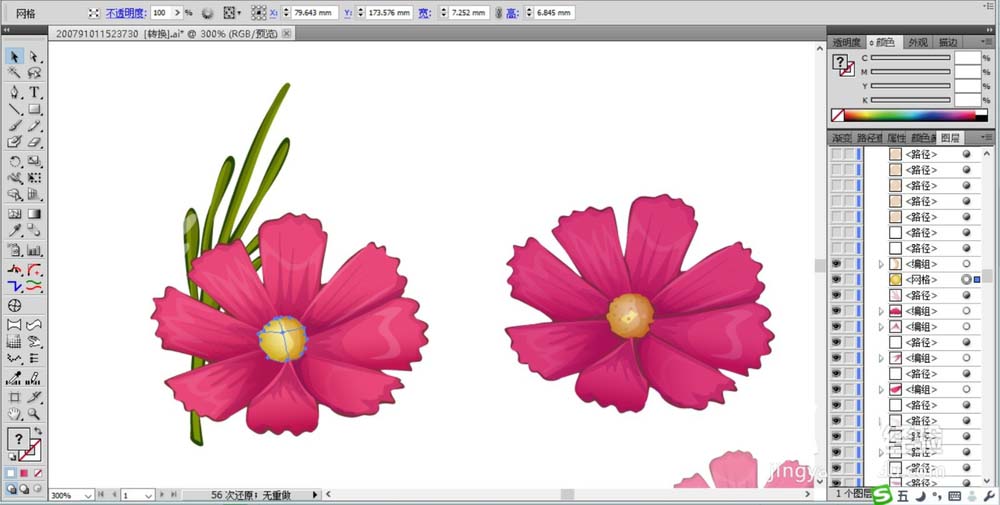Click the target circle of the 网格 row
The height and width of the screenshot is (505, 1000).
(x=966, y=279)
